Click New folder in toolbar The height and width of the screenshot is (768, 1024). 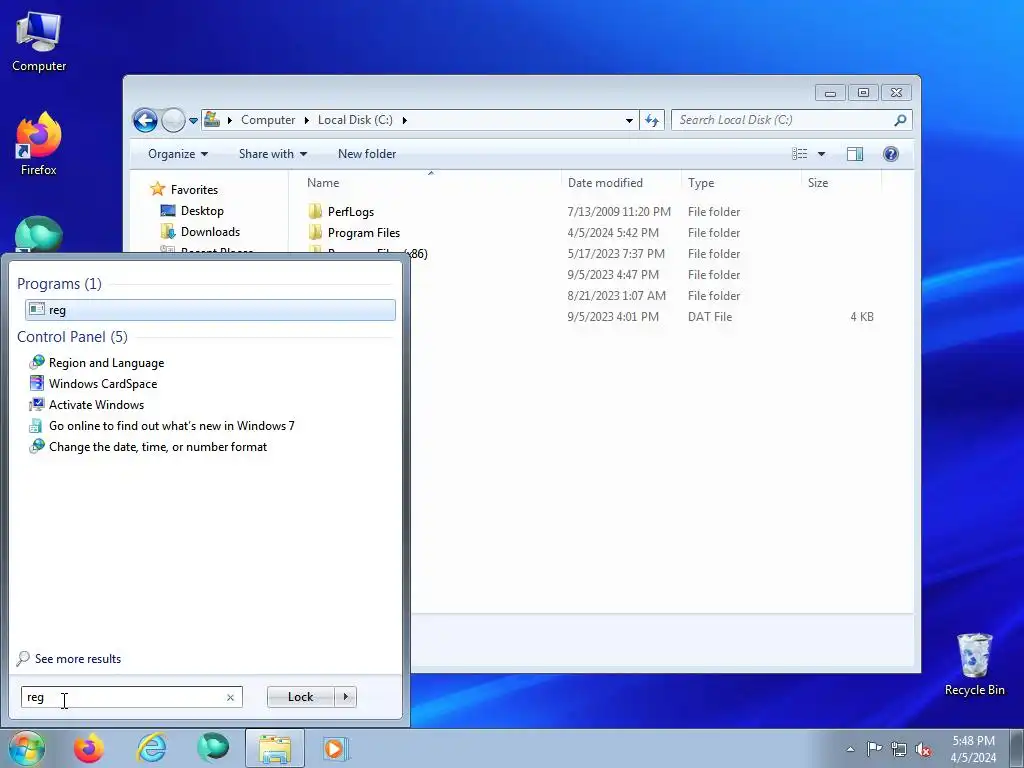pyautogui.click(x=366, y=153)
